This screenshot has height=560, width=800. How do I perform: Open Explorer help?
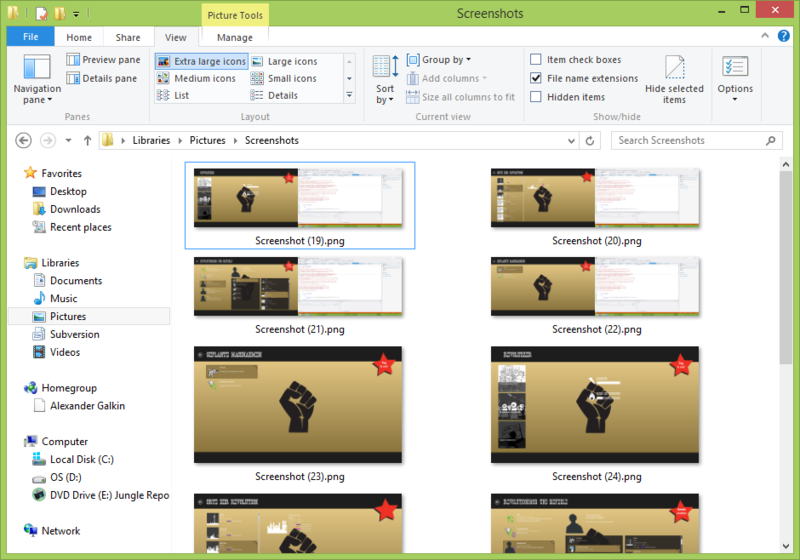tap(784, 36)
